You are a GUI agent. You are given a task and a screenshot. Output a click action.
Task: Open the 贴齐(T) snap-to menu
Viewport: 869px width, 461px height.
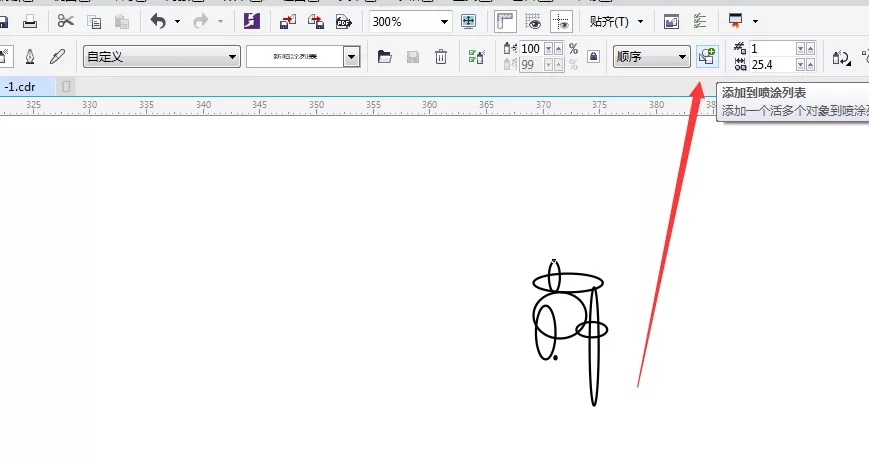616,22
